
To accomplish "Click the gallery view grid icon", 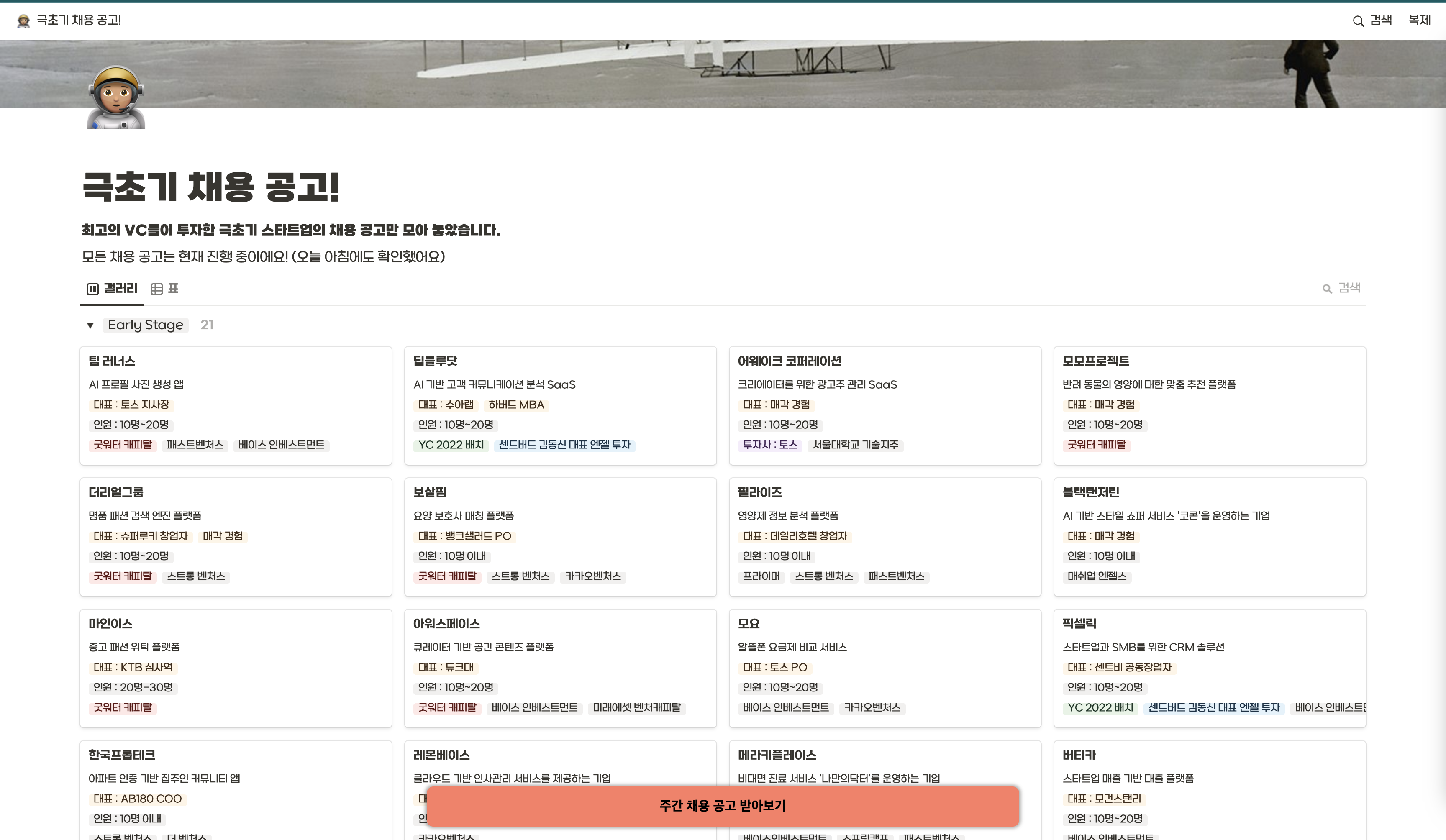I will coord(92,289).
